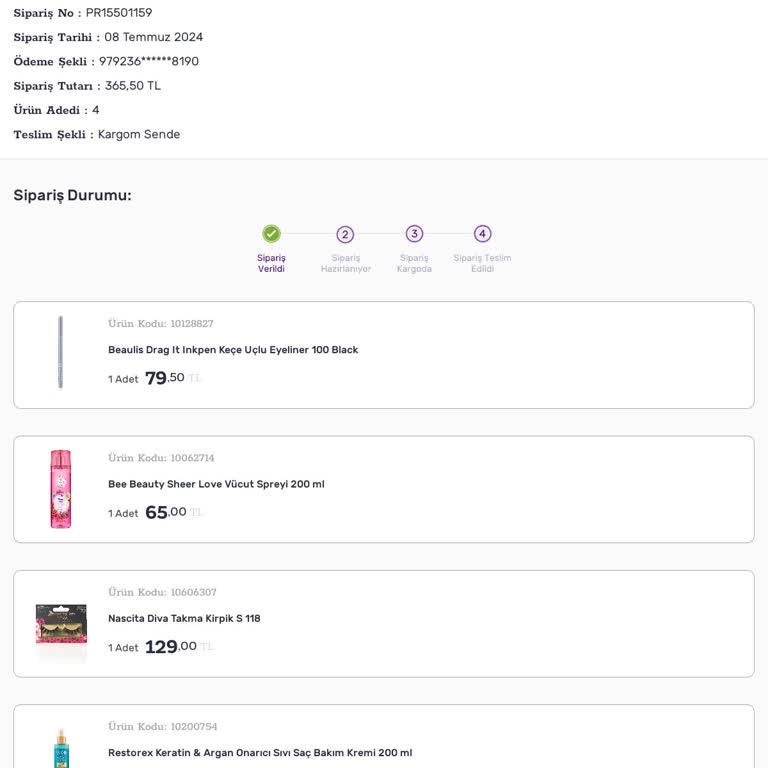Image resolution: width=768 pixels, height=768 pixels.
Task: Click step 3 circle in order status
Action: point(414,234)
